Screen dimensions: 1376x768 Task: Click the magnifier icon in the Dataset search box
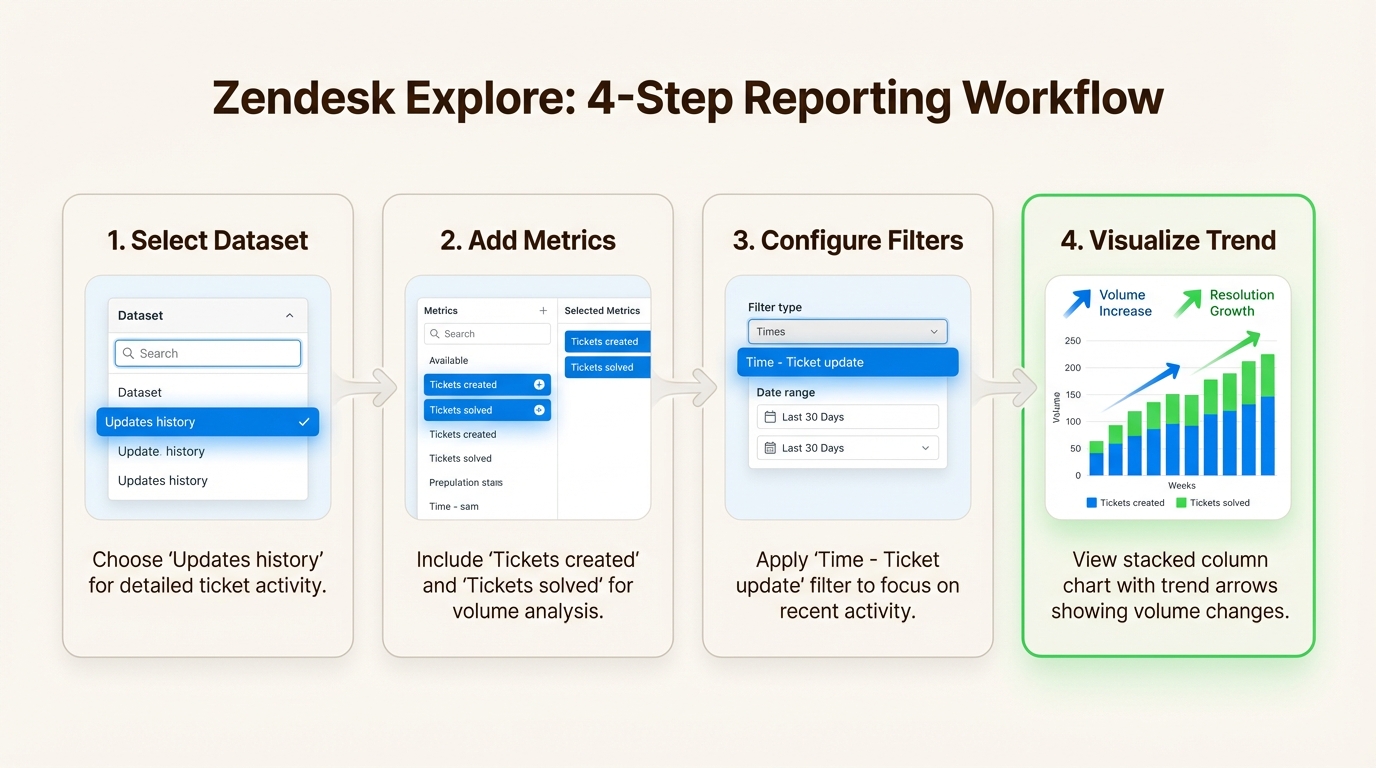[x=128, y=352]
